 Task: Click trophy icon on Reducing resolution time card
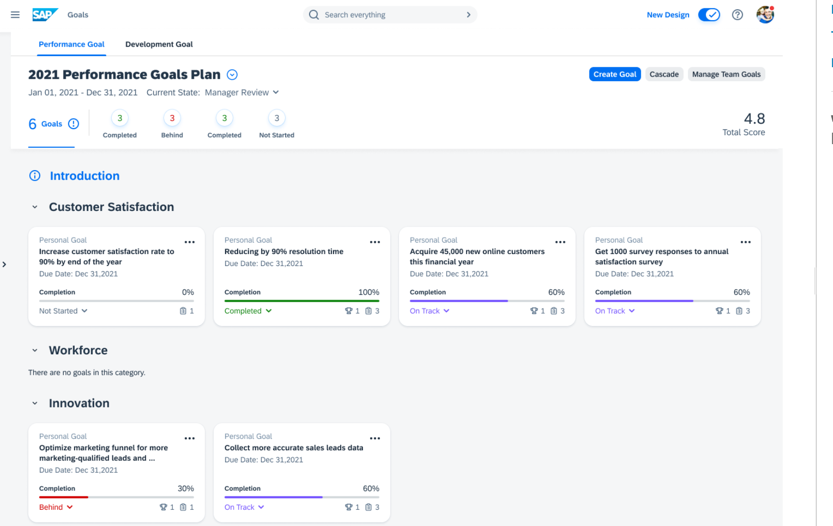pyautogui.click(x=348, y=311)
